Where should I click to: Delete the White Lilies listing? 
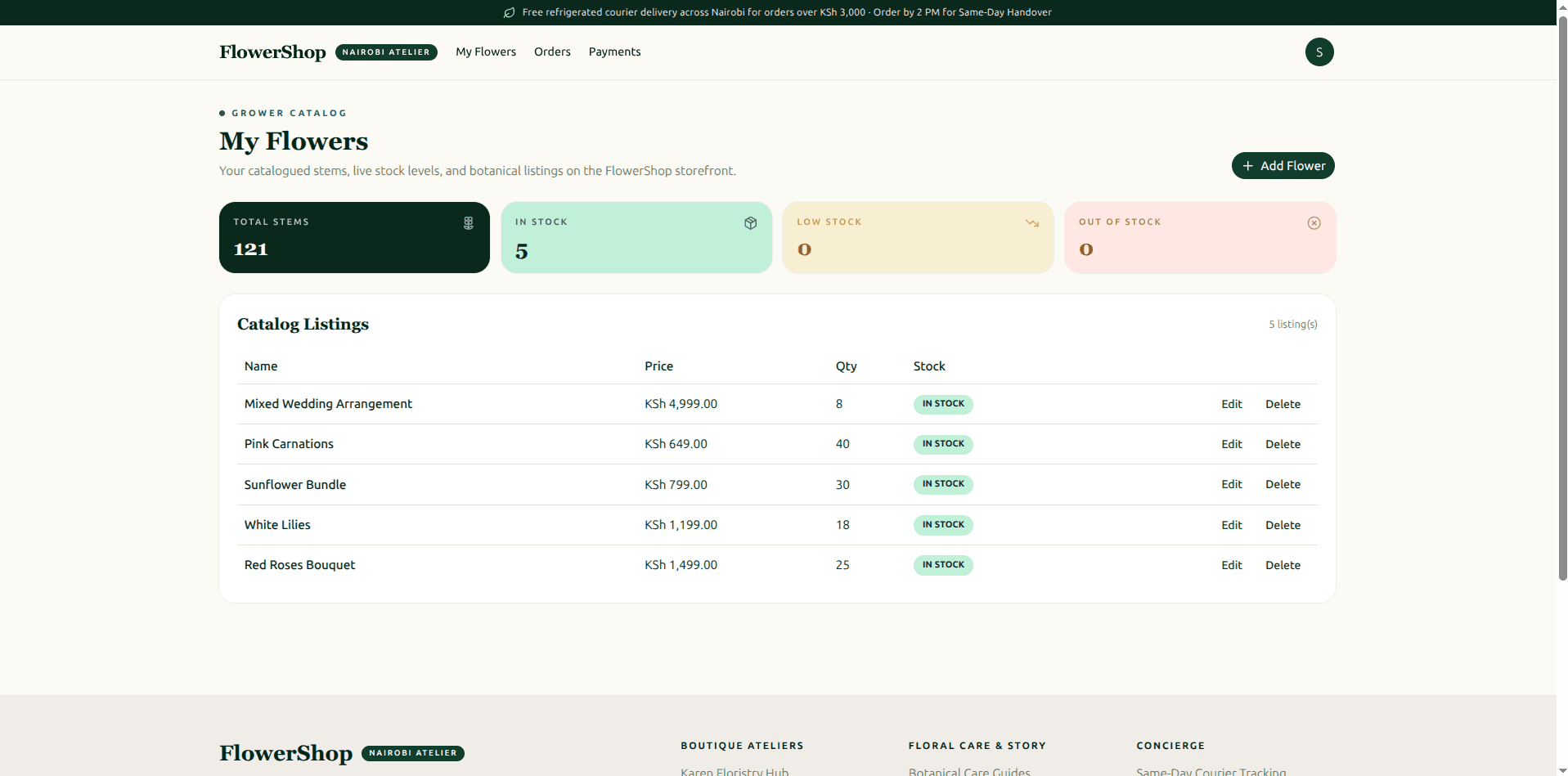pyautogui.click(x=1283, y=525)
